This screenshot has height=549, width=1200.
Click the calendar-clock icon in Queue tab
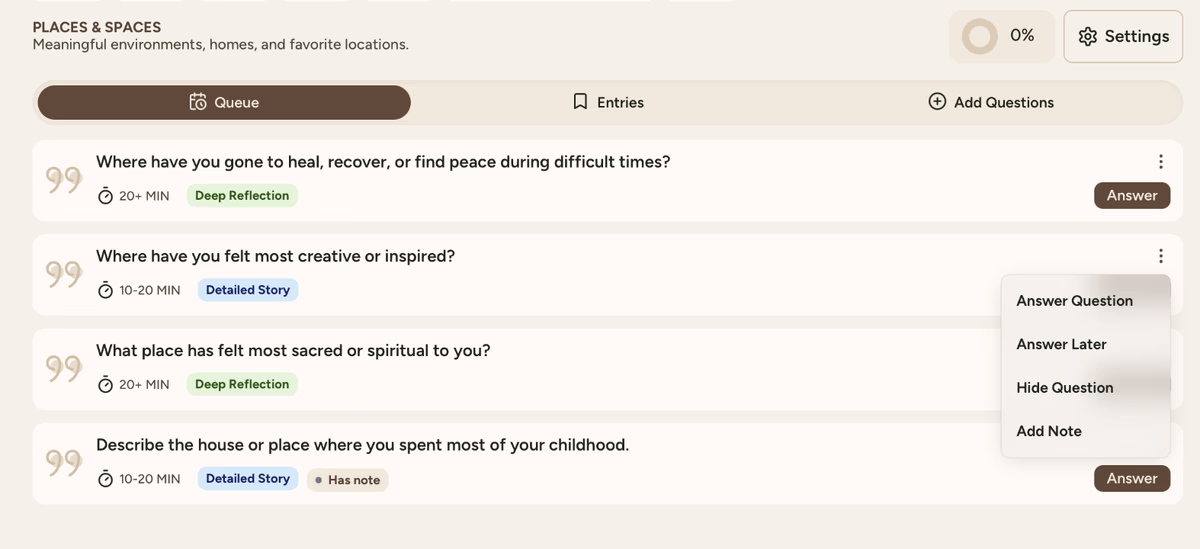click(198, 102)
